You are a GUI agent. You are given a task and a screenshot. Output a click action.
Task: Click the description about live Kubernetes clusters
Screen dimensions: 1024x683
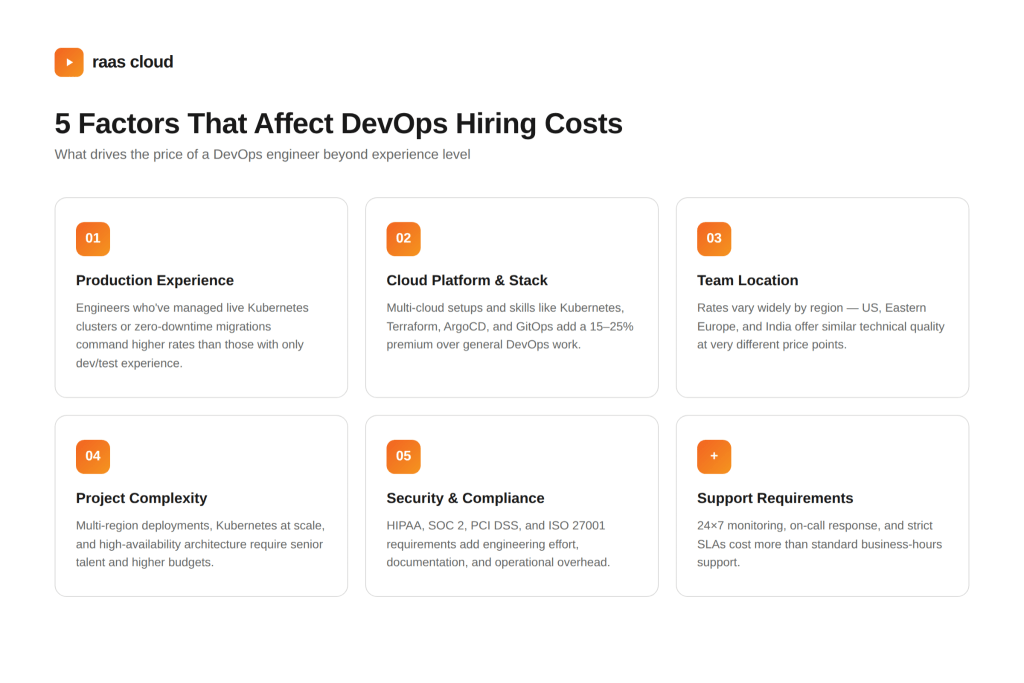(x=192, y=336)
